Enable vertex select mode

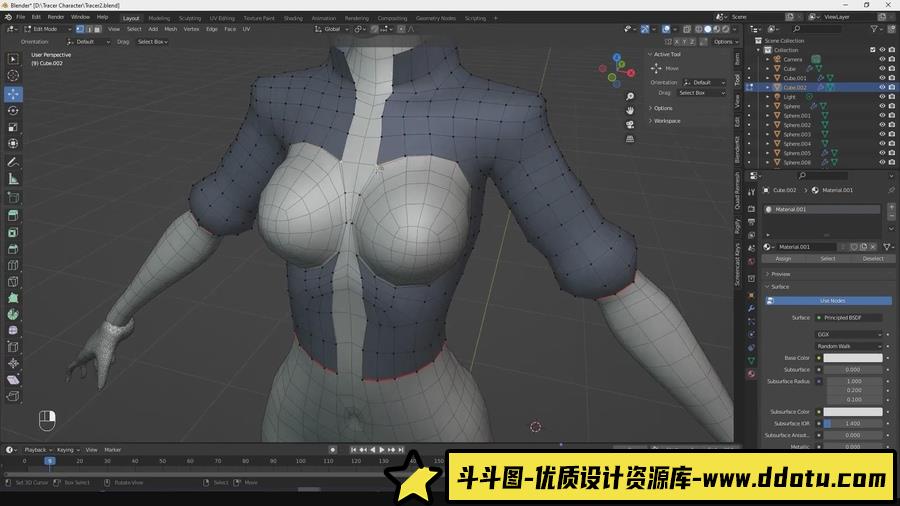click(80, 29)
